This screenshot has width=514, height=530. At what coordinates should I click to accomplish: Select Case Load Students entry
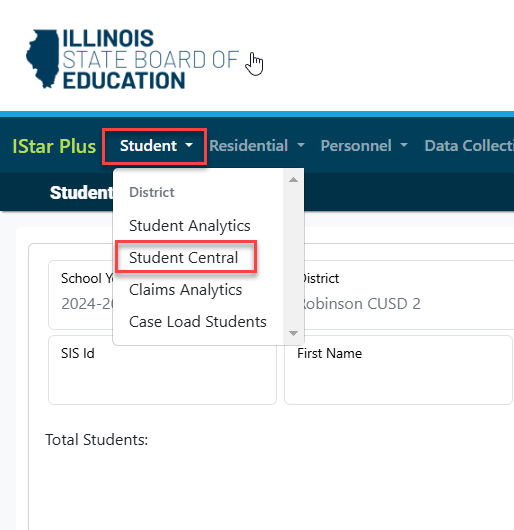point(198,322)
